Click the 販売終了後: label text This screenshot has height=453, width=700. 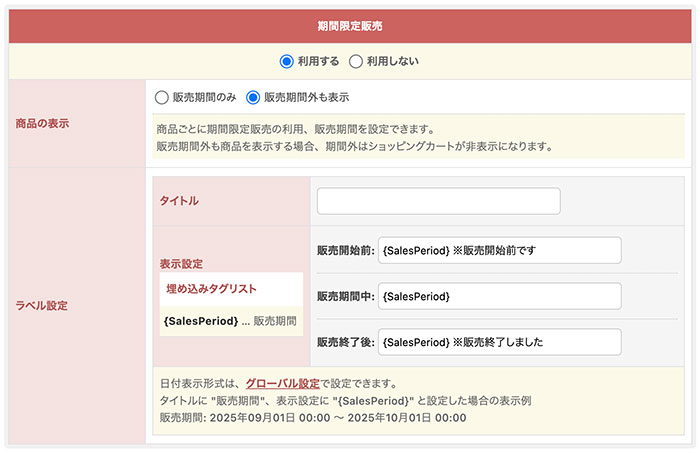pyautogui.click(x=345, y=342)
